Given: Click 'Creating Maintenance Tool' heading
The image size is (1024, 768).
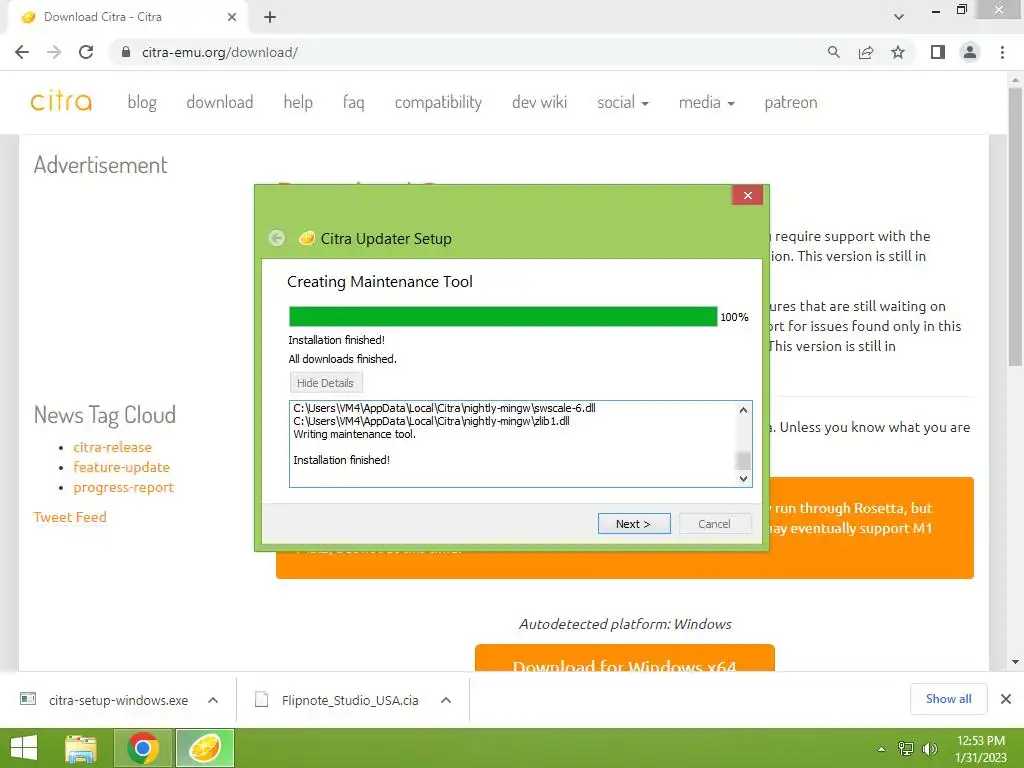Looking at the screenshot, I should click(379, 281).
